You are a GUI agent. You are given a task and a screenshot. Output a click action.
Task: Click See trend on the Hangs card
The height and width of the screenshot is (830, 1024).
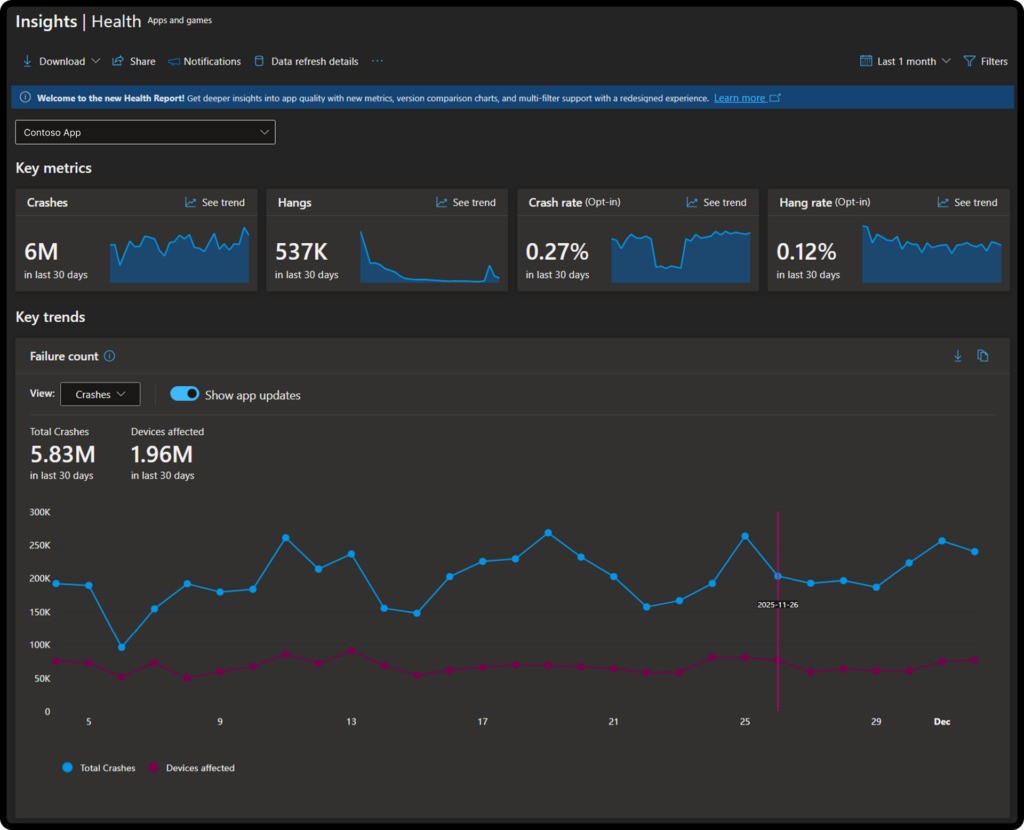466,202
